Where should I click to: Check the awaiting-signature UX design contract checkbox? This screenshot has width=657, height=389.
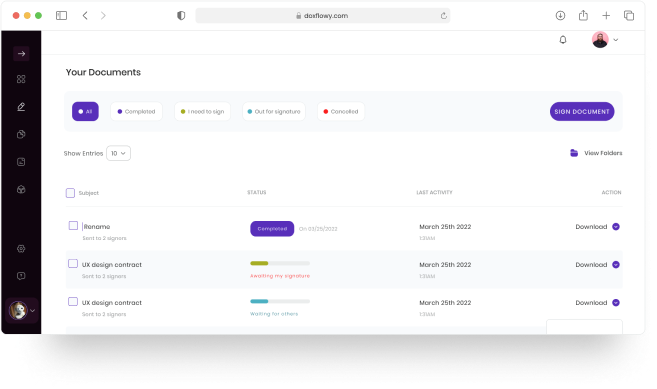point(73,264)
